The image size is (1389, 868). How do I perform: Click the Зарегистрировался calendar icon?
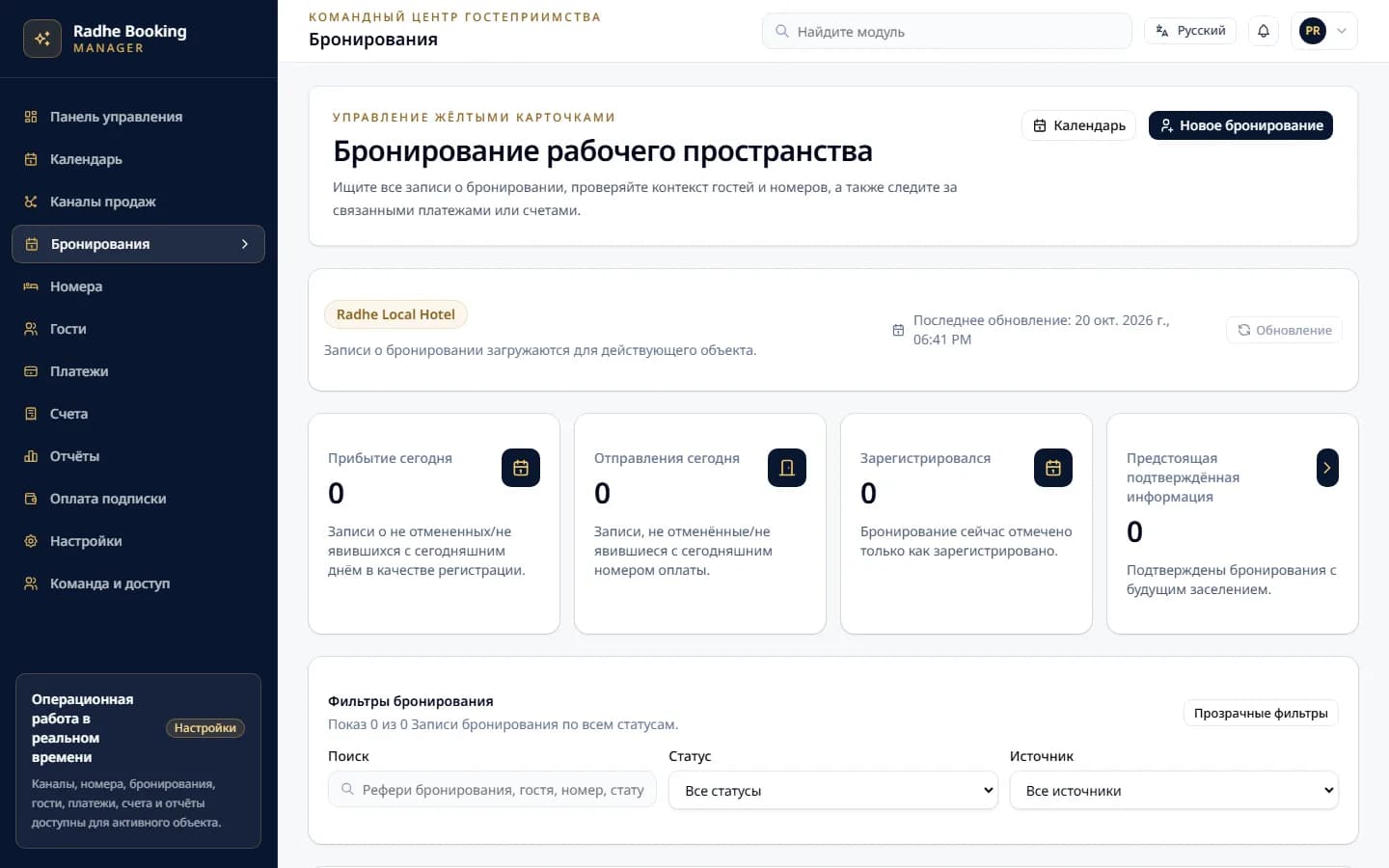(1053, 468)
